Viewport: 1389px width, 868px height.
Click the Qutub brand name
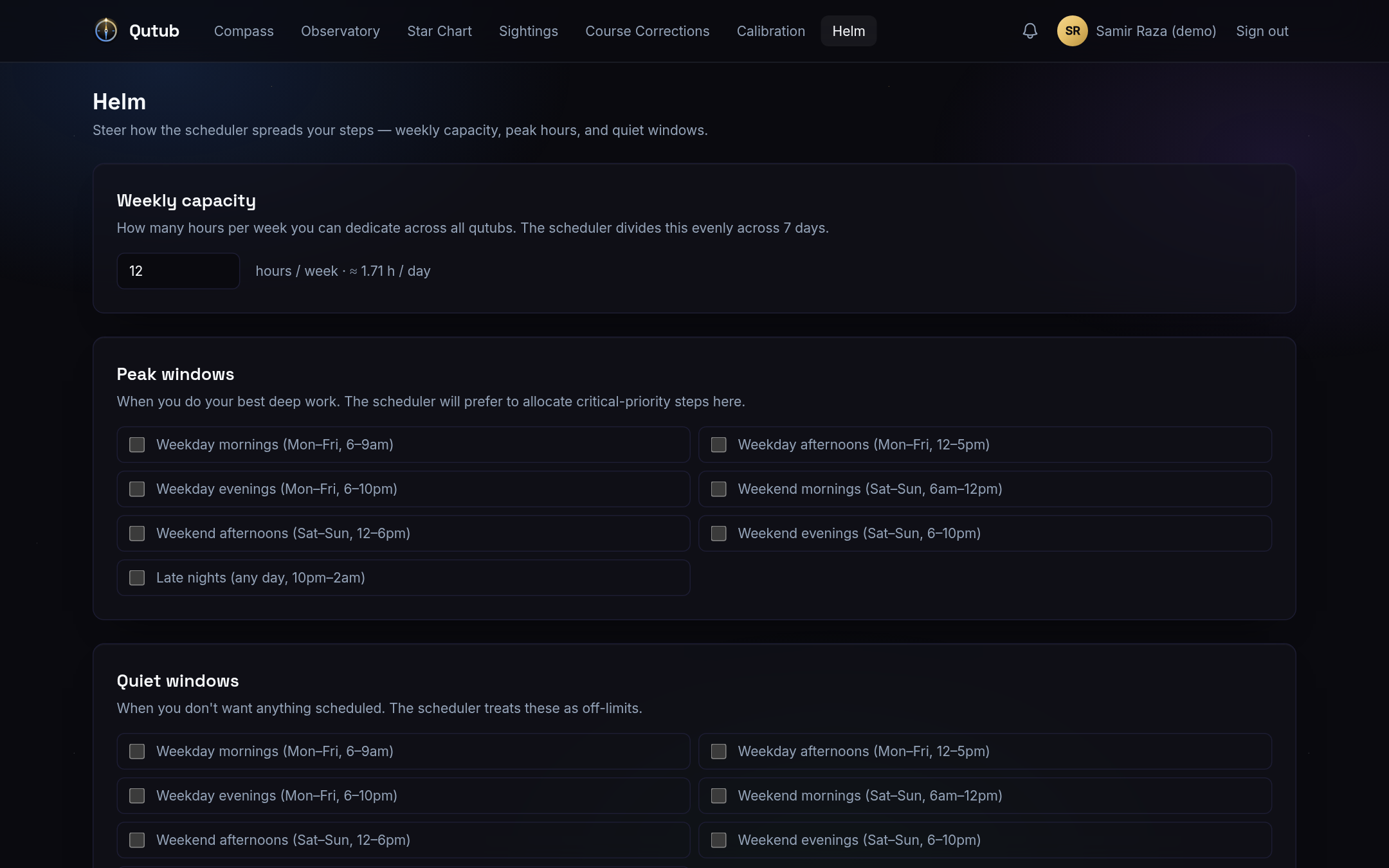pos(154,31)
